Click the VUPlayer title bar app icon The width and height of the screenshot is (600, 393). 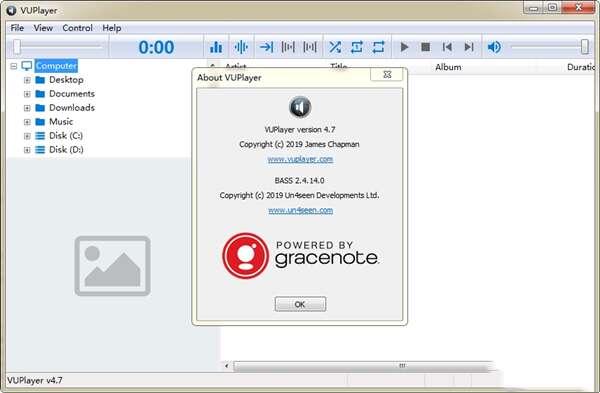(x=11, y=10)
